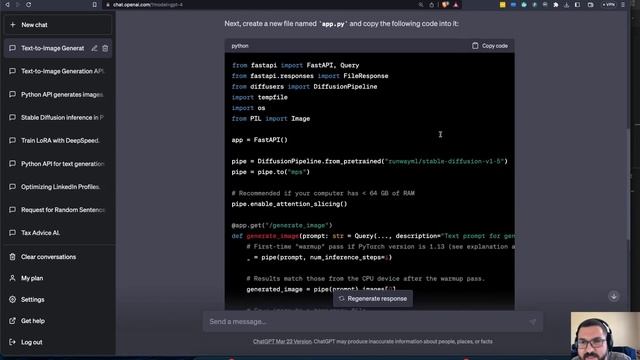Open the Python API for text generation chat
The height and width of the screenshot is (360, 640).
pyautogui.click(x=58, y=164)
